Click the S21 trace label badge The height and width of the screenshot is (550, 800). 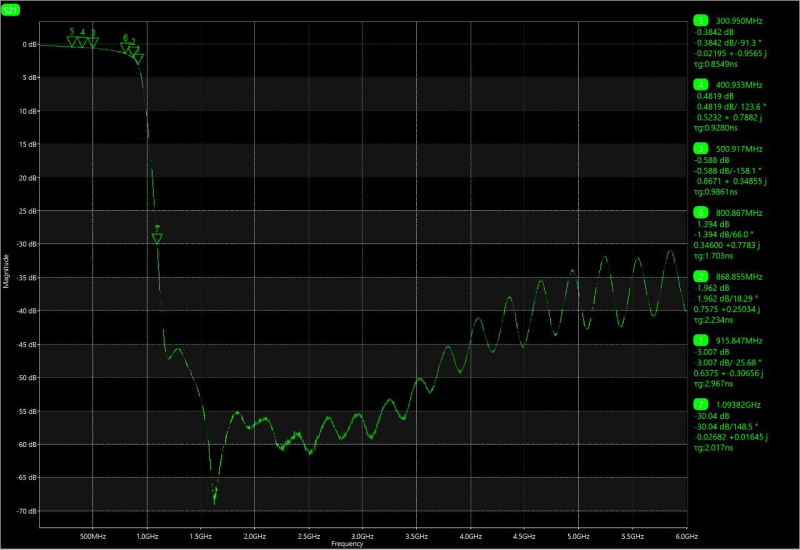(10, 10)
